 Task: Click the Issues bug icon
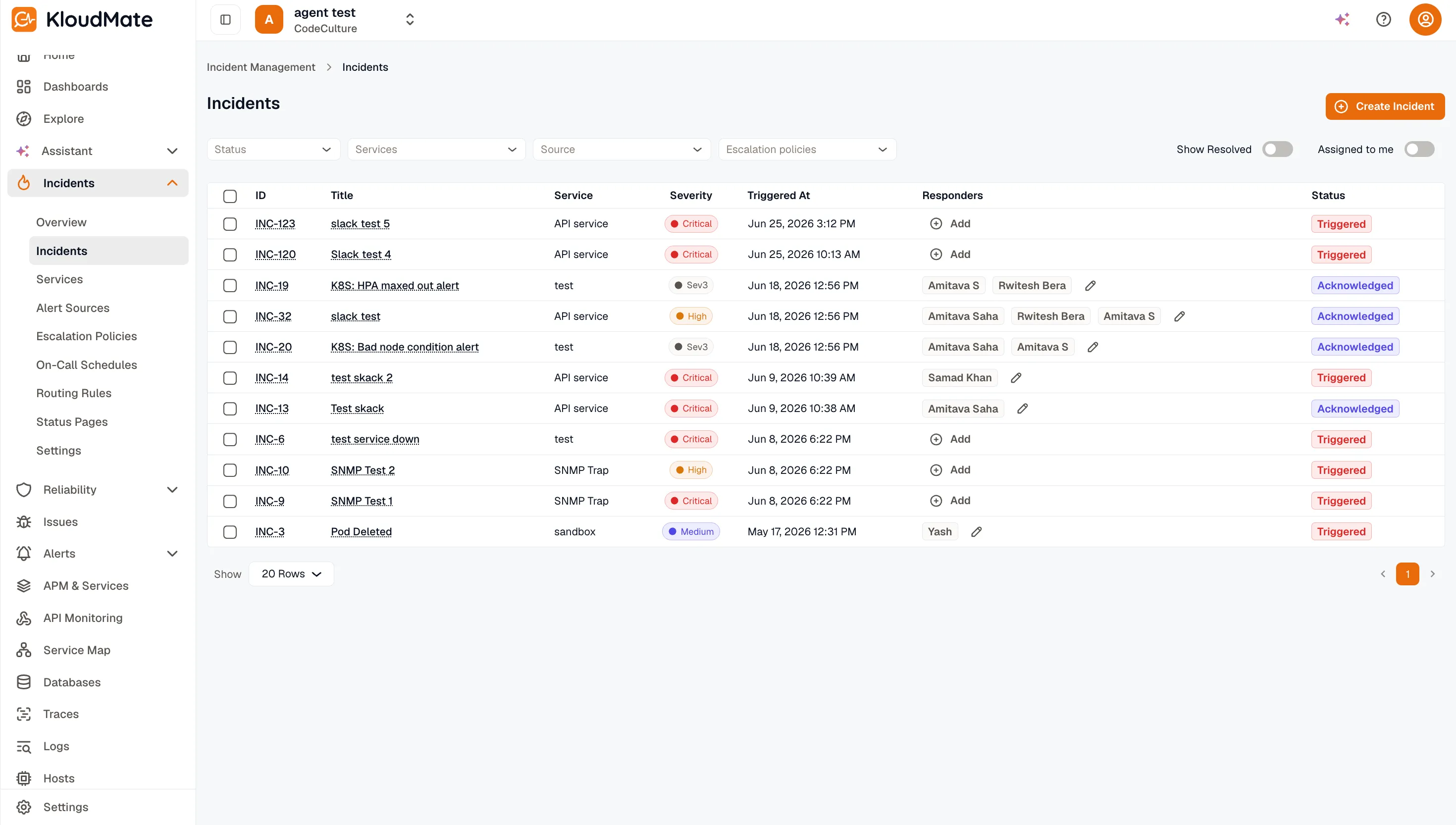coord(24,522)
